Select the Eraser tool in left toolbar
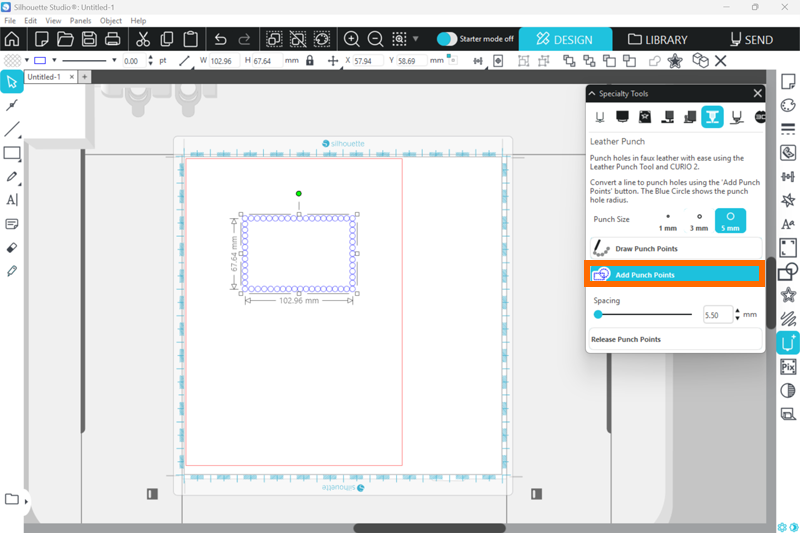800x533 pixels. 12,247
